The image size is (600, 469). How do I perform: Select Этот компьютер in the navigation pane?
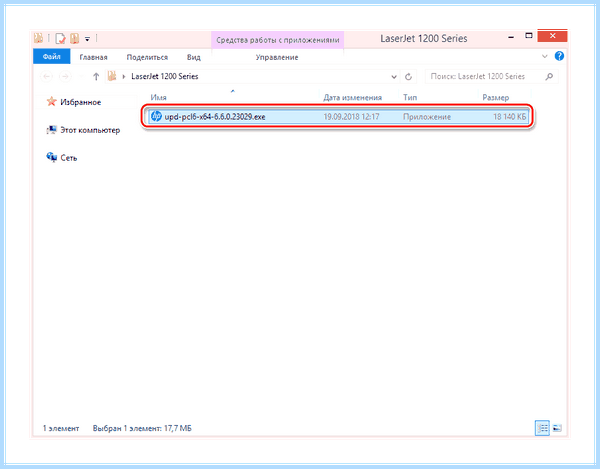[90, 130]
